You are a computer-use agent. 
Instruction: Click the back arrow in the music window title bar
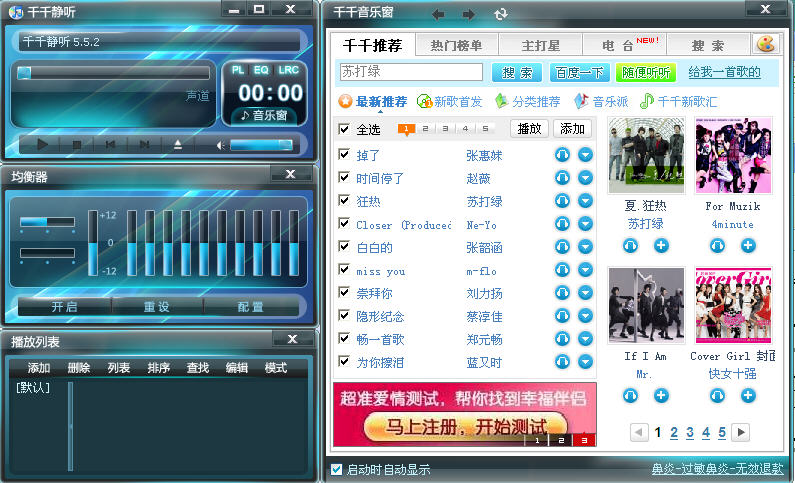tap(437, 14)
